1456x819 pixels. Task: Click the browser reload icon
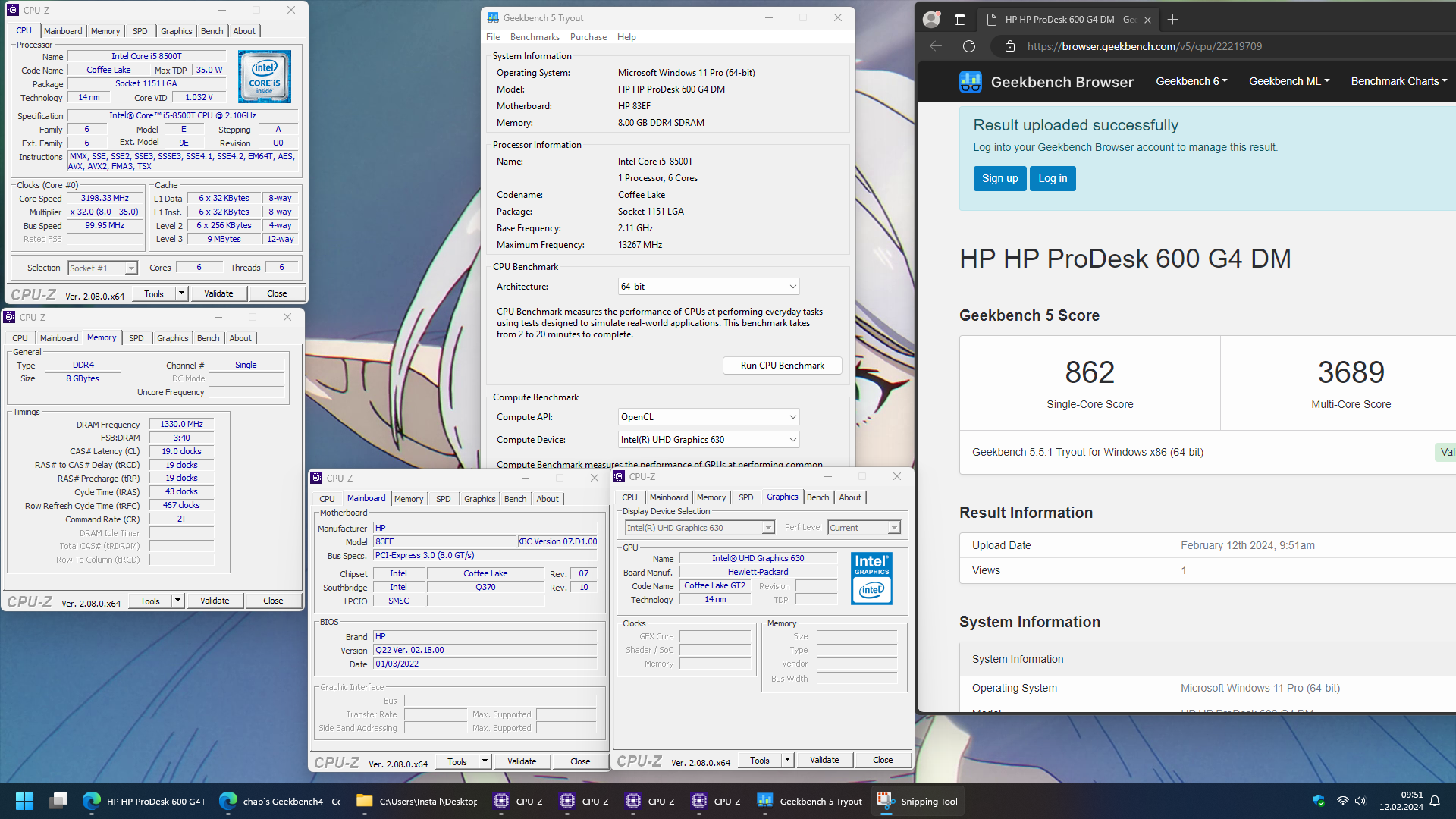click(x=969, y=46)
